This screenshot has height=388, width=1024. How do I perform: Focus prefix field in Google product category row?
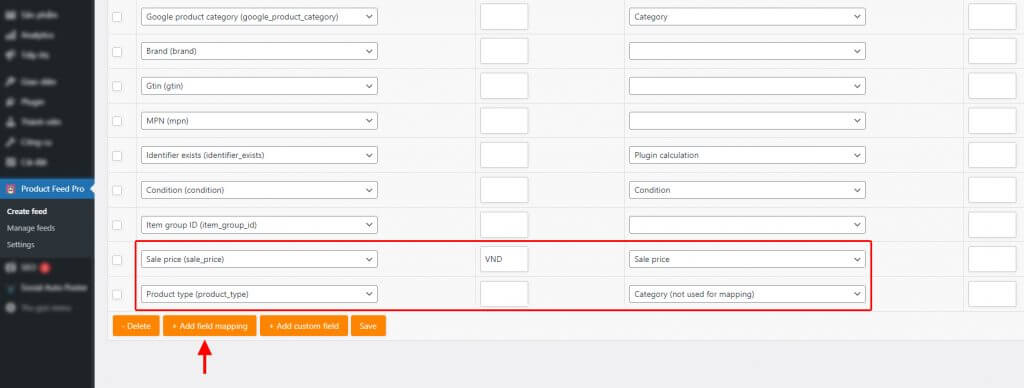[504, 17]
